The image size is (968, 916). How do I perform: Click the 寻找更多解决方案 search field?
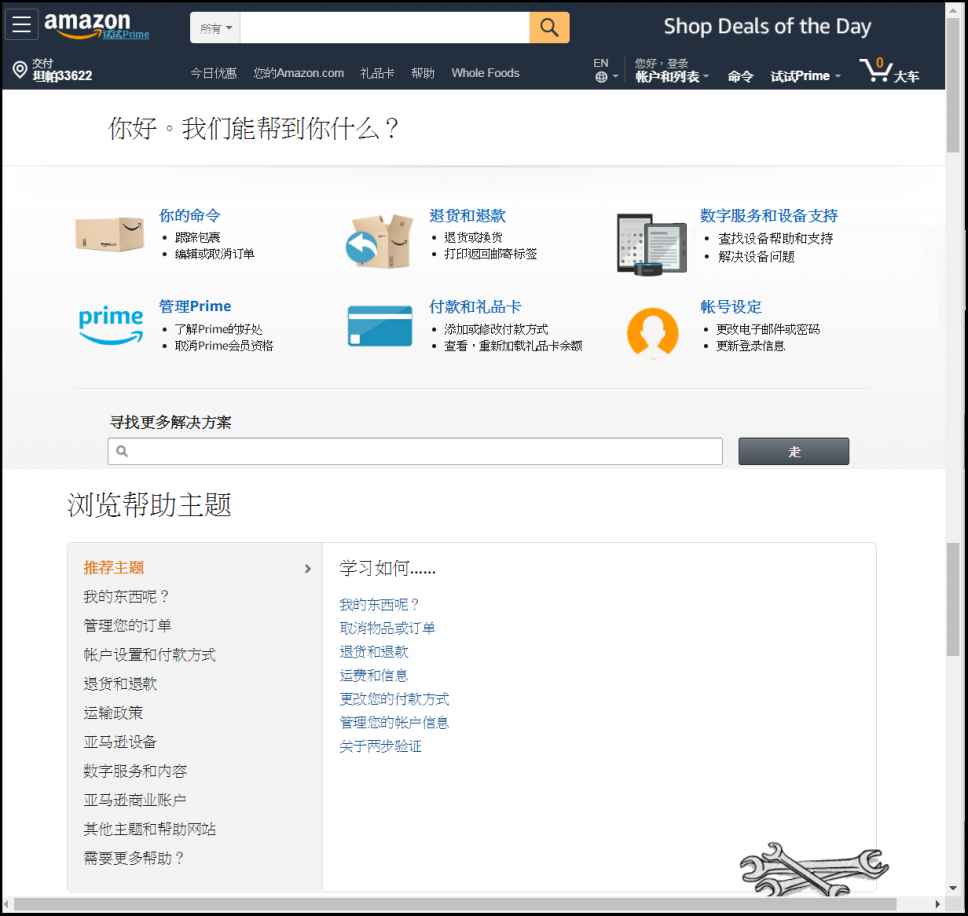pos(415,451)
